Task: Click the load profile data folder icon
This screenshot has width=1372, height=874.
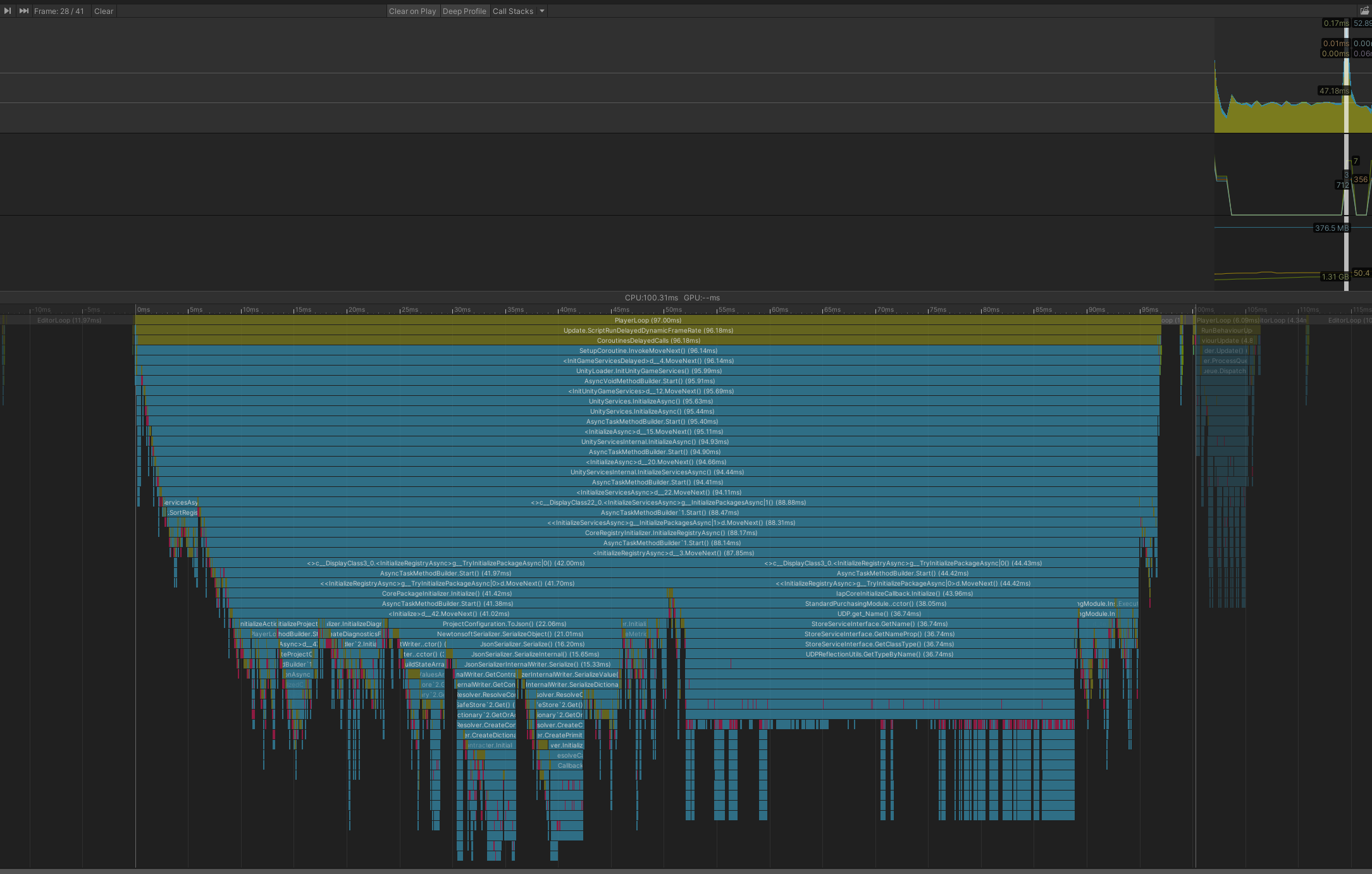Action: click(1364, 11)
